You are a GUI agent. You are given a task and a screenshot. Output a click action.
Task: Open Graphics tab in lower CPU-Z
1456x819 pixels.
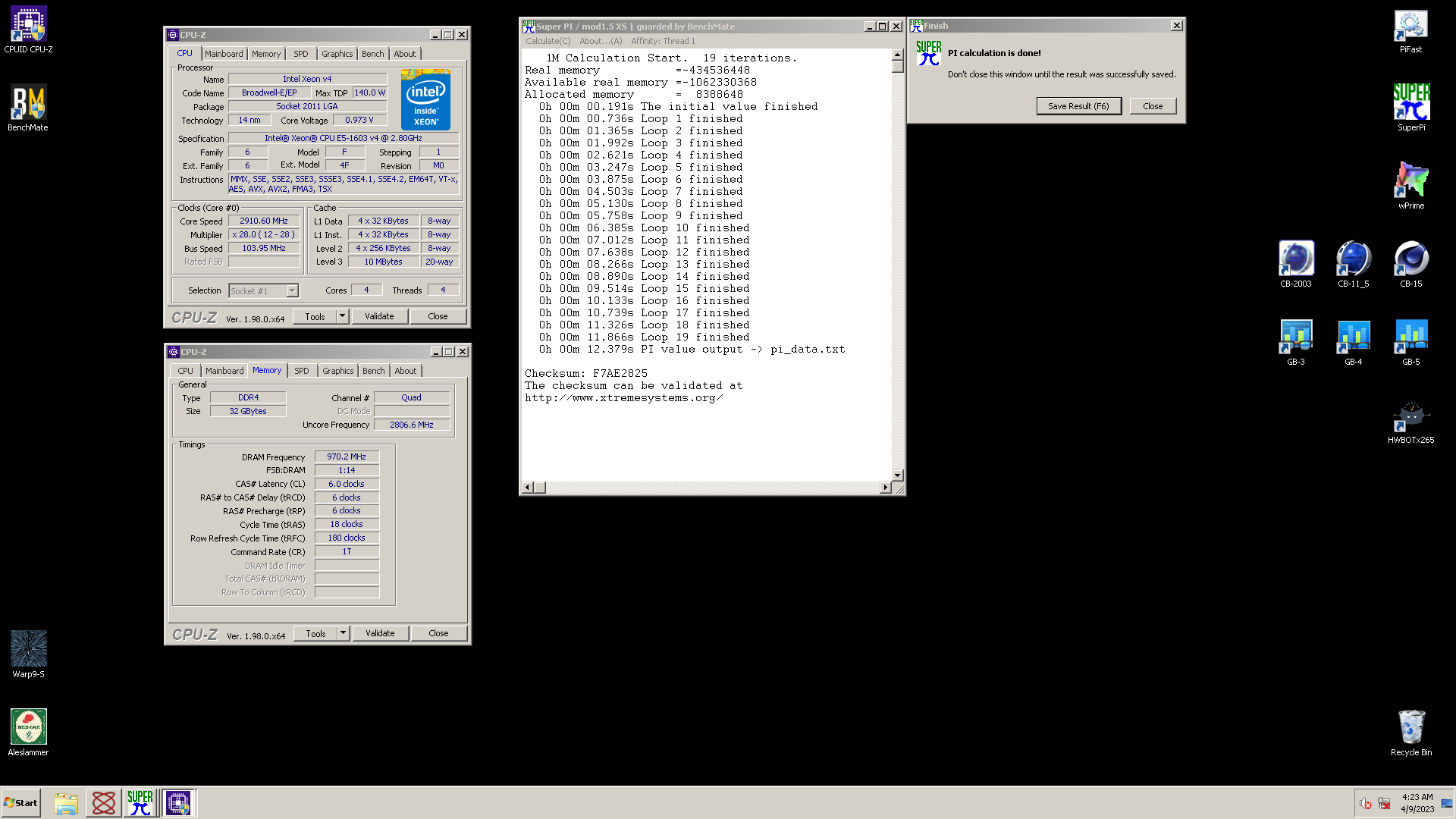337,371
